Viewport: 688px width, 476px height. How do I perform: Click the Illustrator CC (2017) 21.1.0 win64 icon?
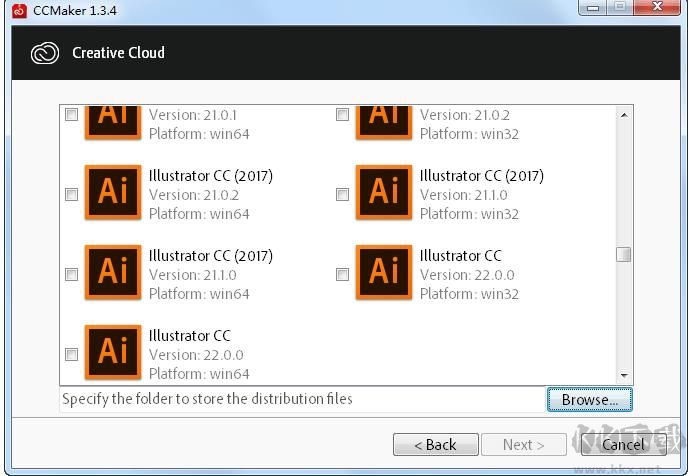click(x=113, y=272)
